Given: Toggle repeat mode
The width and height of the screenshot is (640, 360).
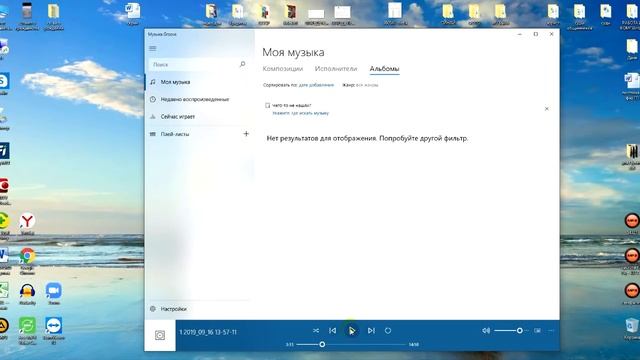Looking at the screenshot, I should tap(388, 331).
